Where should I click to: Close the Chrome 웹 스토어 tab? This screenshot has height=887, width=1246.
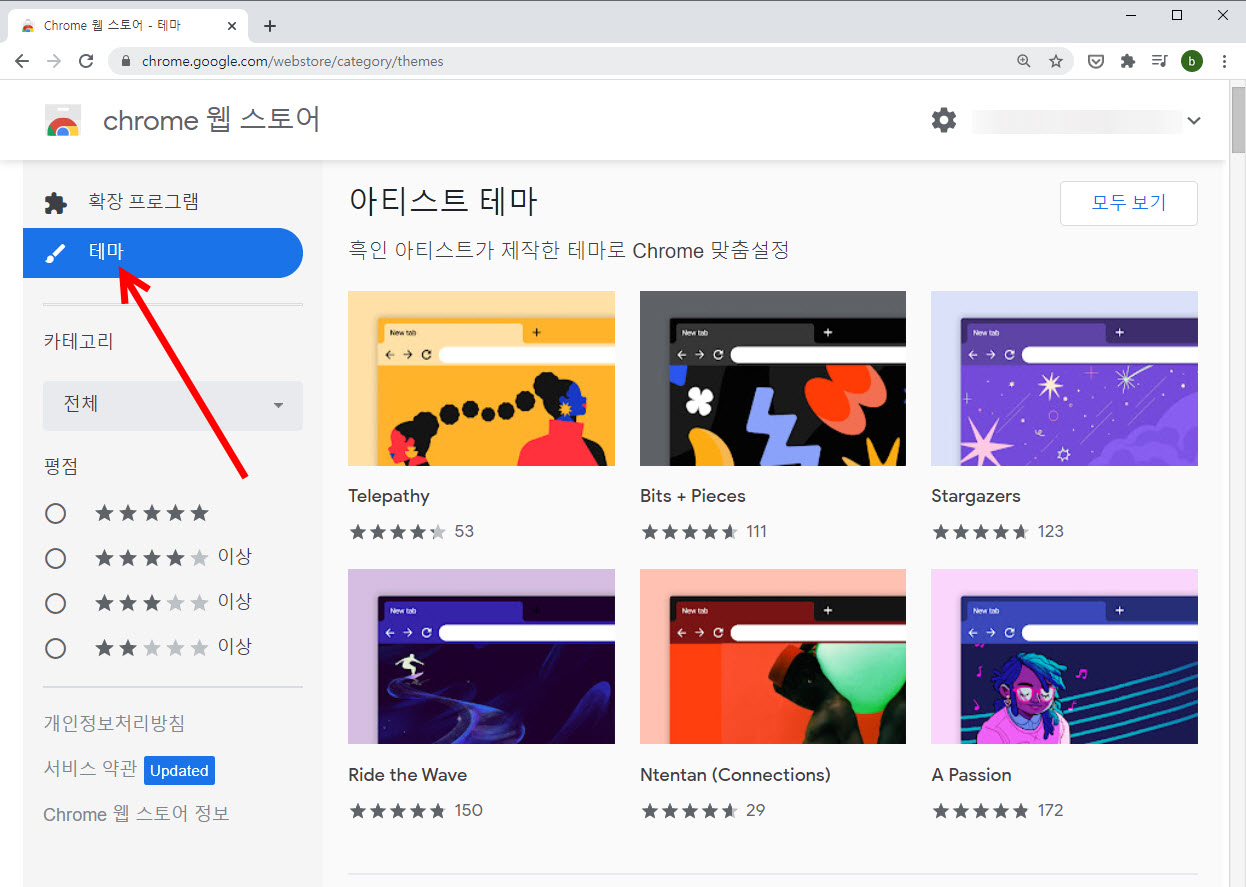pos(234,26)
